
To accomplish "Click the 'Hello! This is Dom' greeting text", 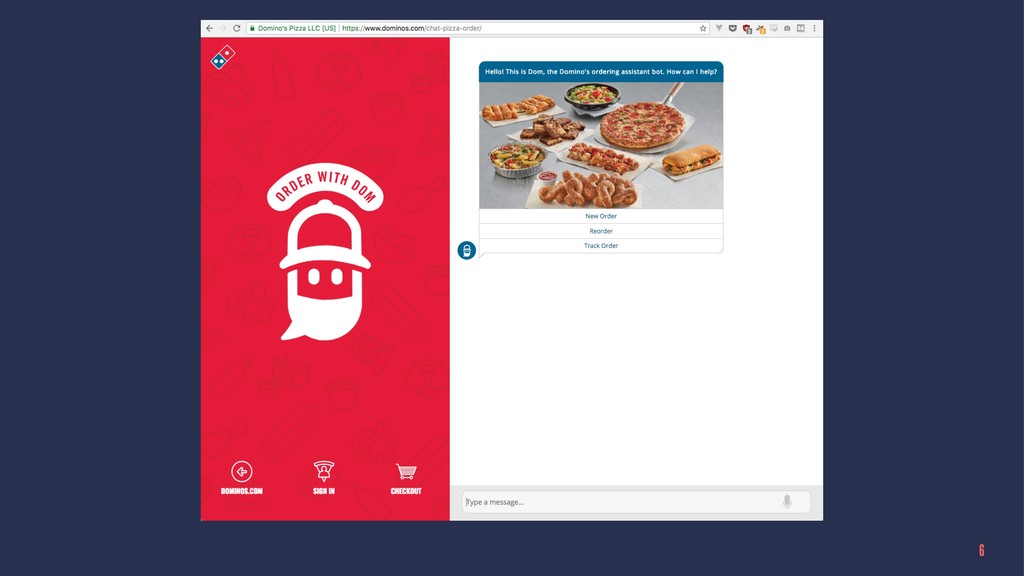I will 601,72.
